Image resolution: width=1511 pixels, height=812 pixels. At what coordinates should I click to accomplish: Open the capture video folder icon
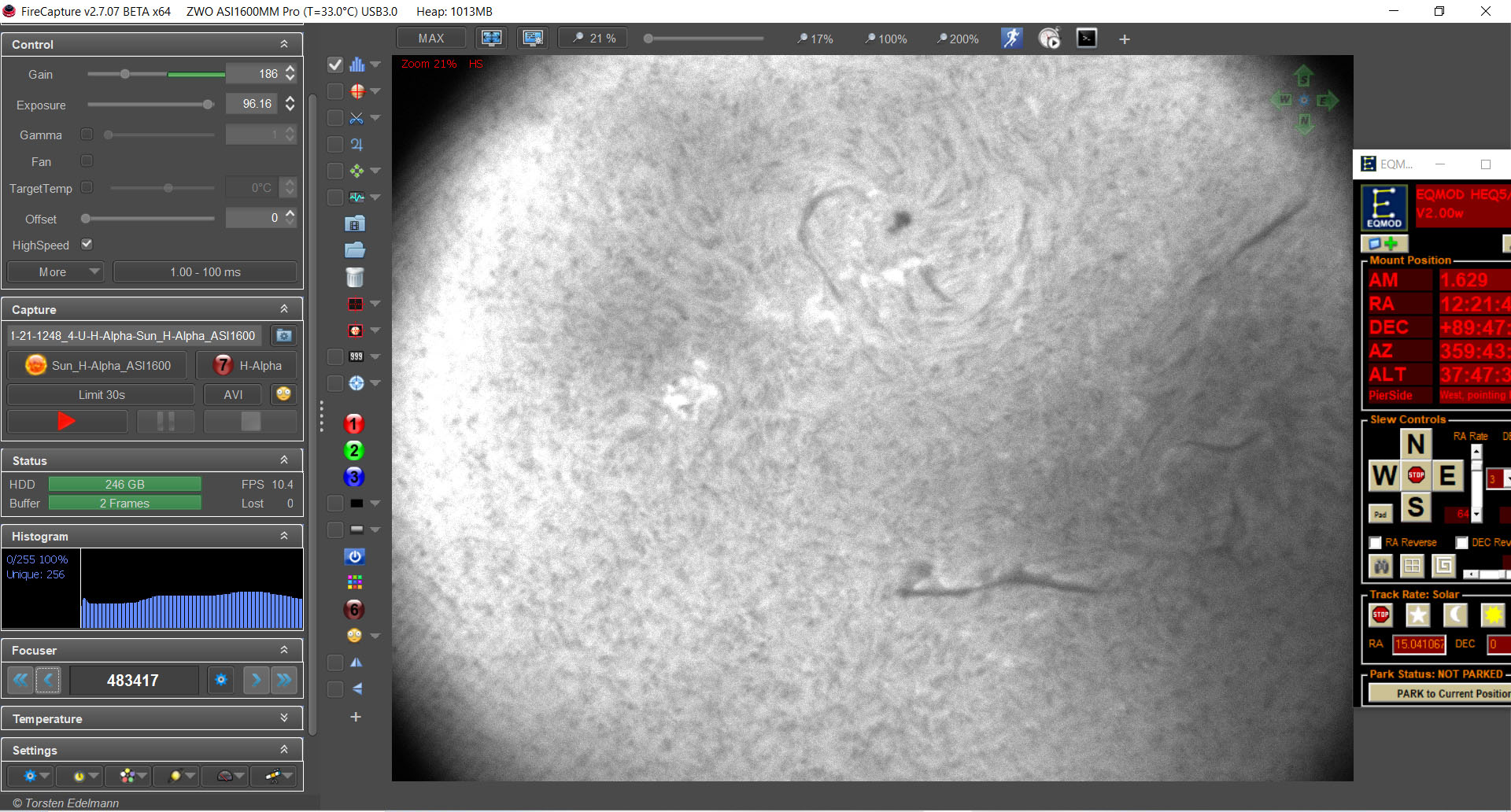click(355, 224)
